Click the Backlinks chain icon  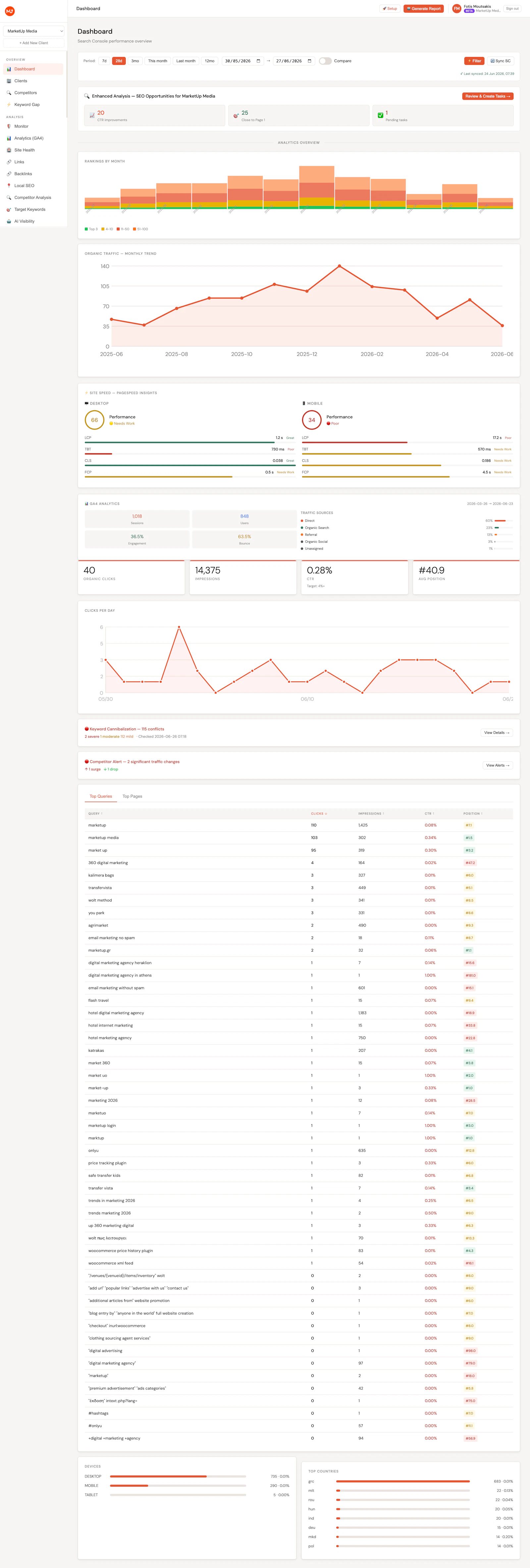point(9,174)
